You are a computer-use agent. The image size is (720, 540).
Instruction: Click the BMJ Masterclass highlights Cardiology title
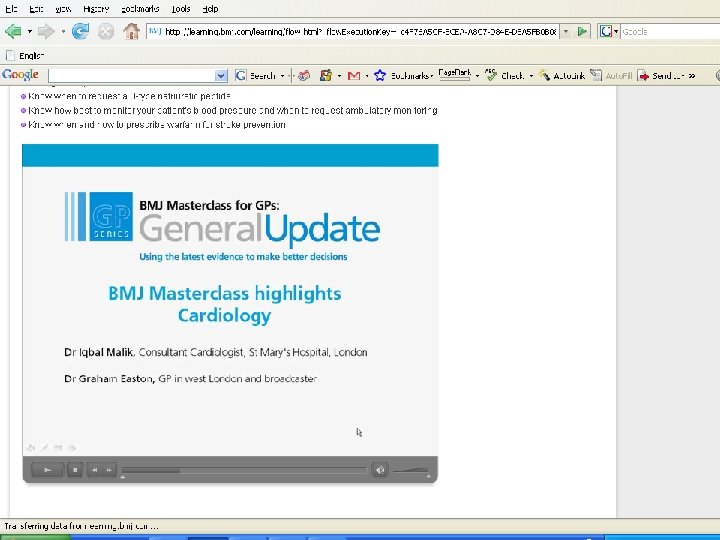tap(225, 304)
